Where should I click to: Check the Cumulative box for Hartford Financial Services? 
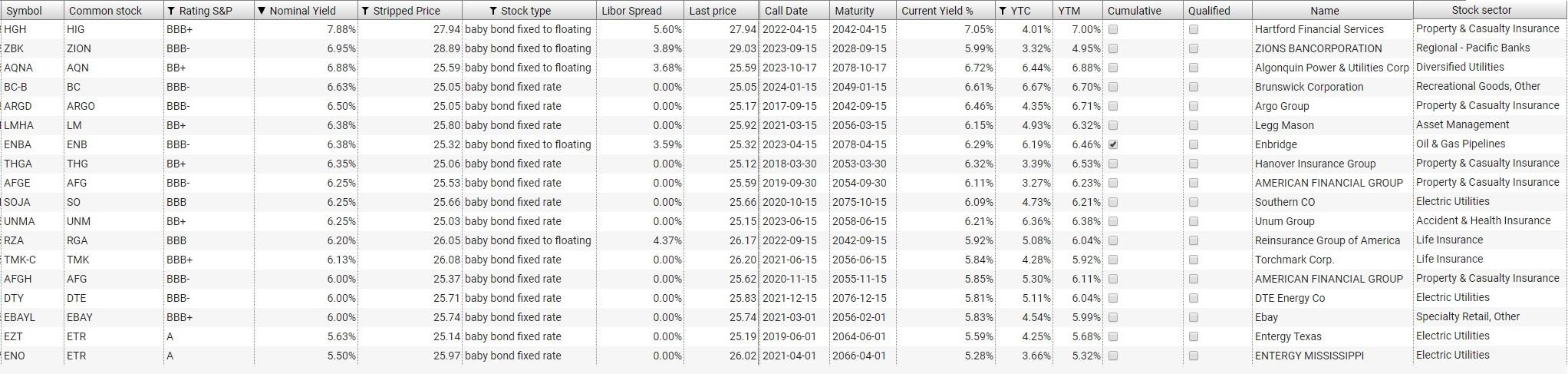[1113, 29]
